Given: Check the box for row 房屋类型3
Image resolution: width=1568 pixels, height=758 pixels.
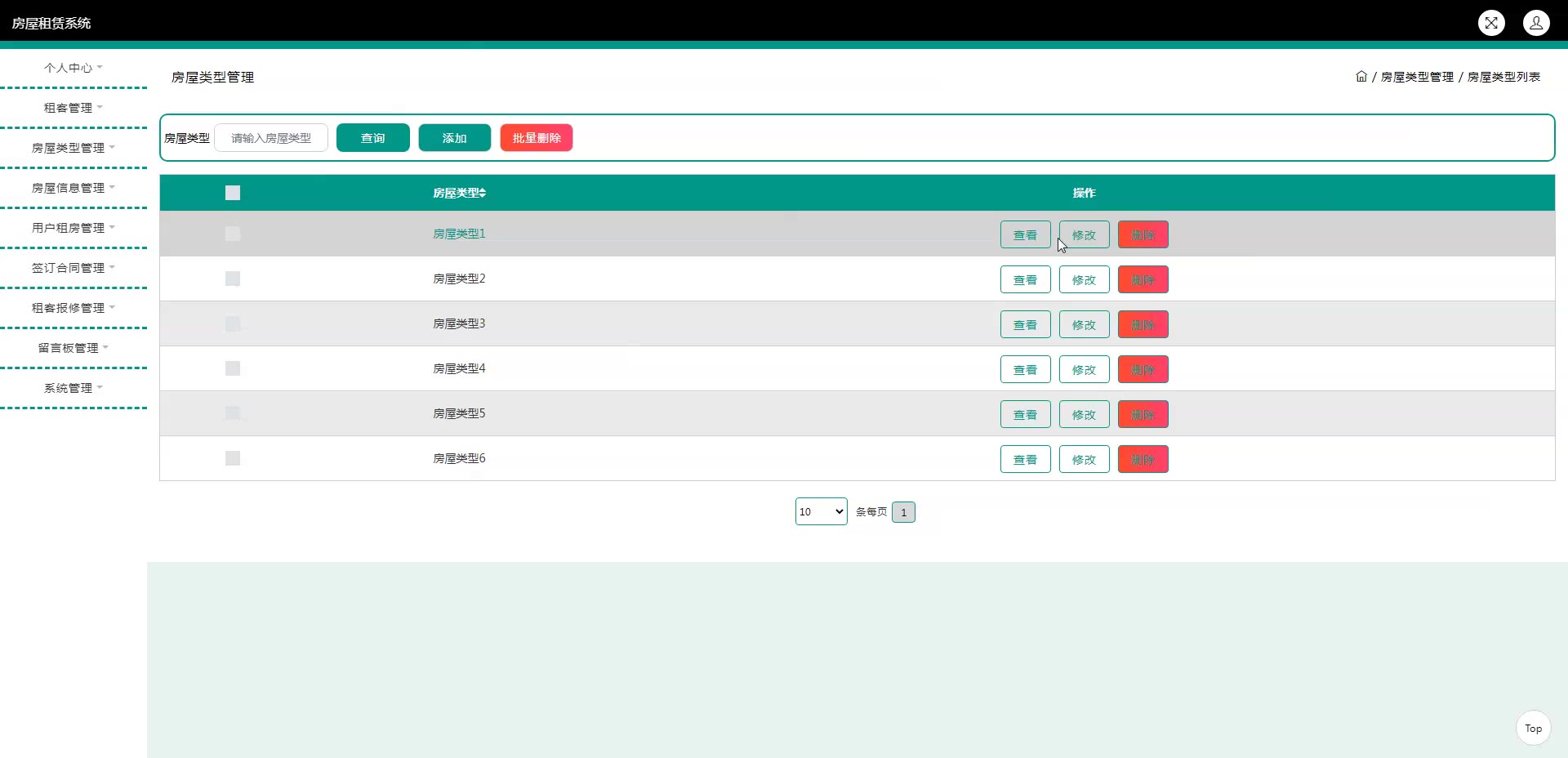Looking at the screenshot, I should 233,323.
